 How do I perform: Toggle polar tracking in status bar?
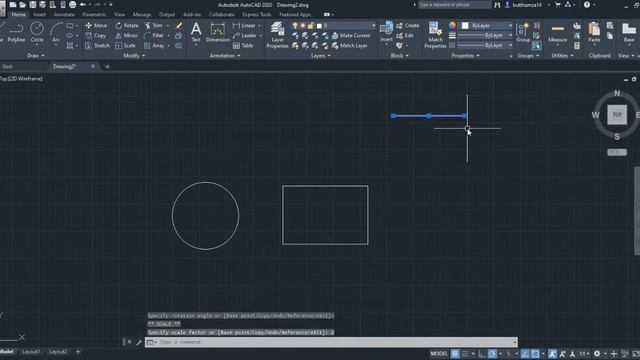pyautogui.click(x=492, y=353)
